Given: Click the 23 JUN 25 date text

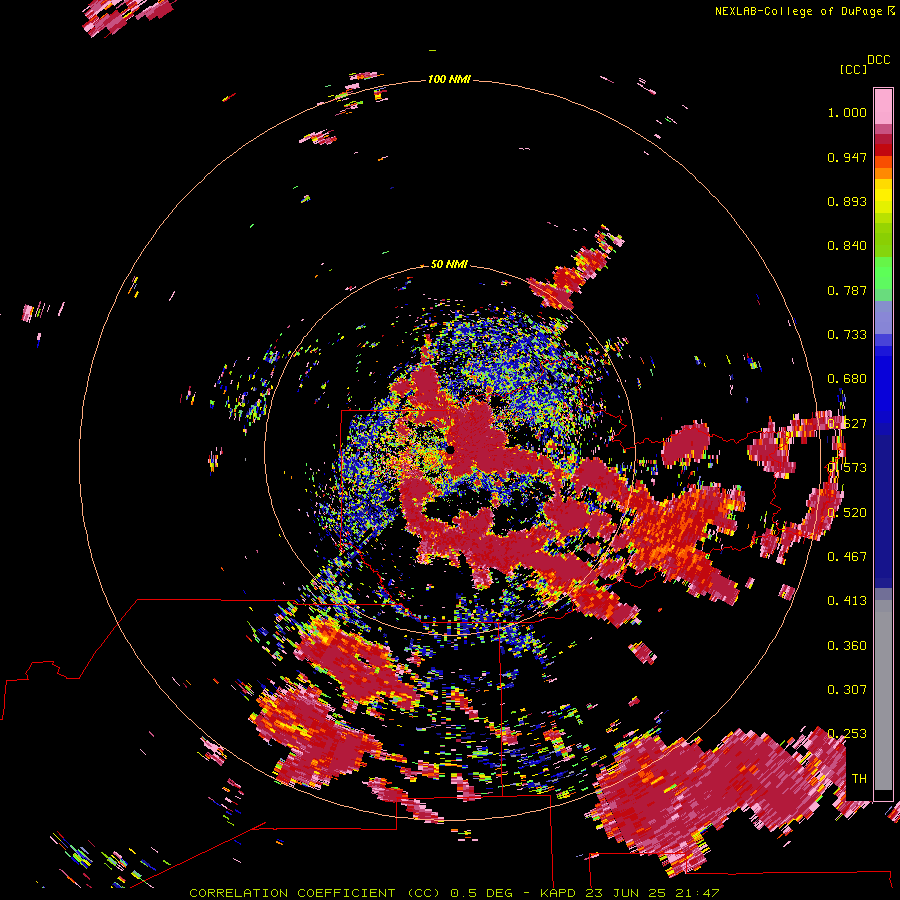Looking at the screenshot, I should point(624,893).
